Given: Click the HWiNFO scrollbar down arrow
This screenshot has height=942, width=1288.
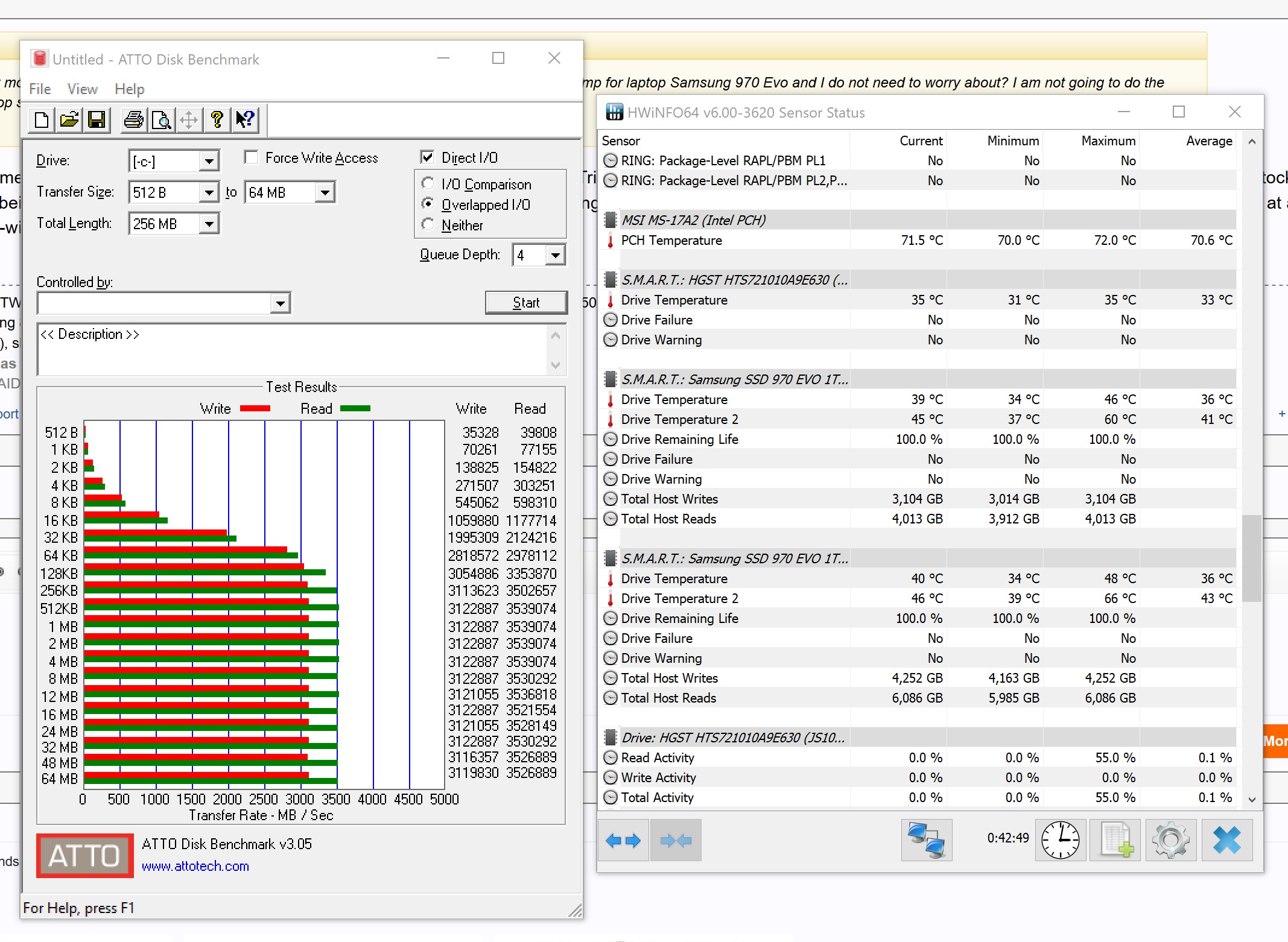Looking at the screenshot, I should coord(1252,798).
